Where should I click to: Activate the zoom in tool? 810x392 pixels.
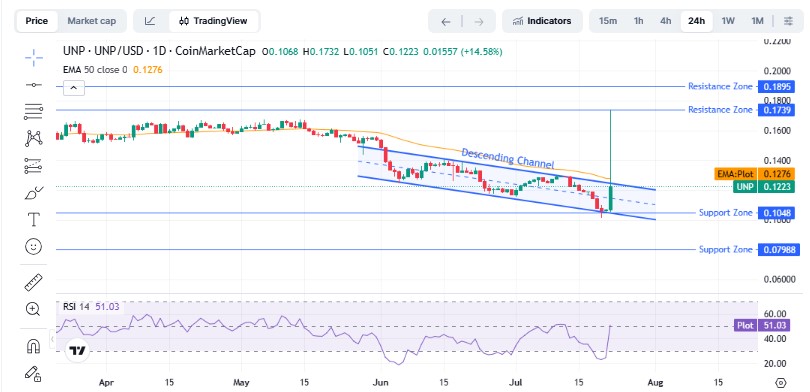[34, 309]
